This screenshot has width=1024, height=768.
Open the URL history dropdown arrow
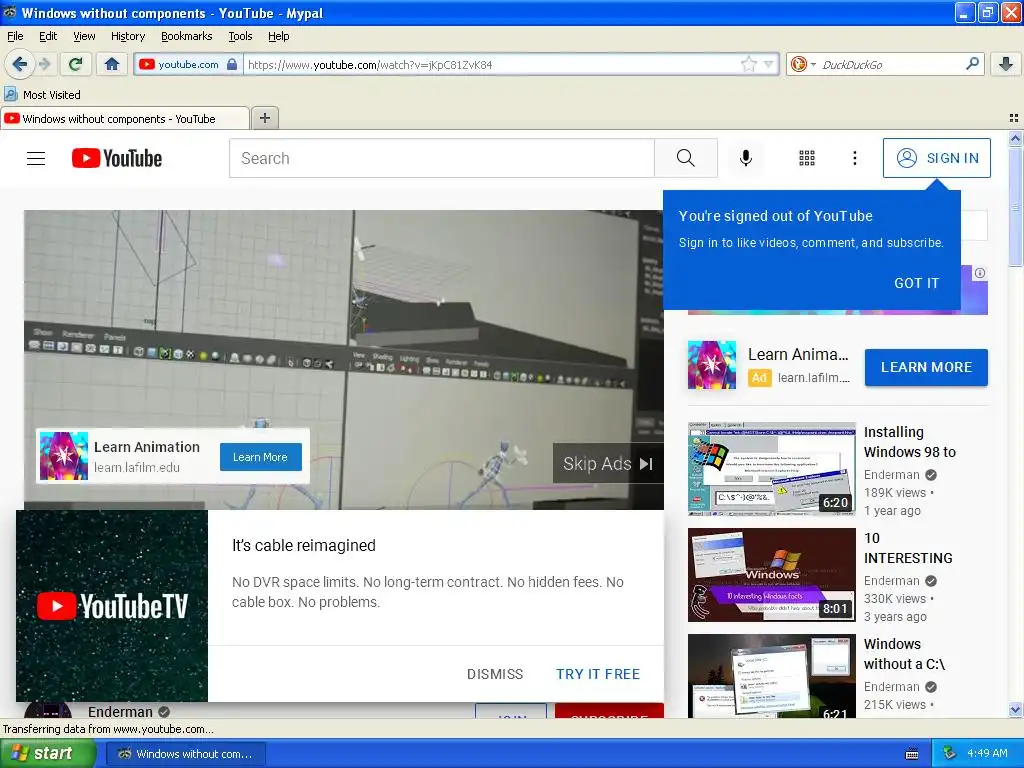[x=769, y=64]
